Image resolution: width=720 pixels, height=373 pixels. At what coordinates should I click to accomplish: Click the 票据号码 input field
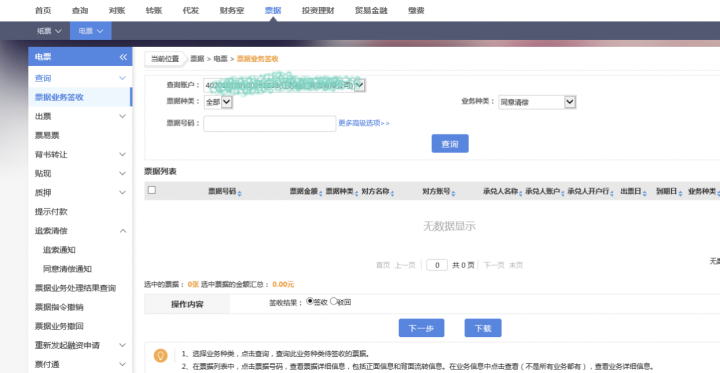click(270, 124)
